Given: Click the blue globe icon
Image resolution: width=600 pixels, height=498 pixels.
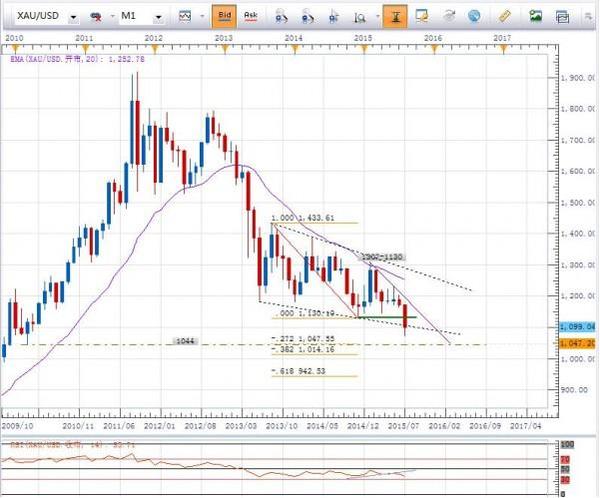Looking at the screenshot, I should [474, 17].
